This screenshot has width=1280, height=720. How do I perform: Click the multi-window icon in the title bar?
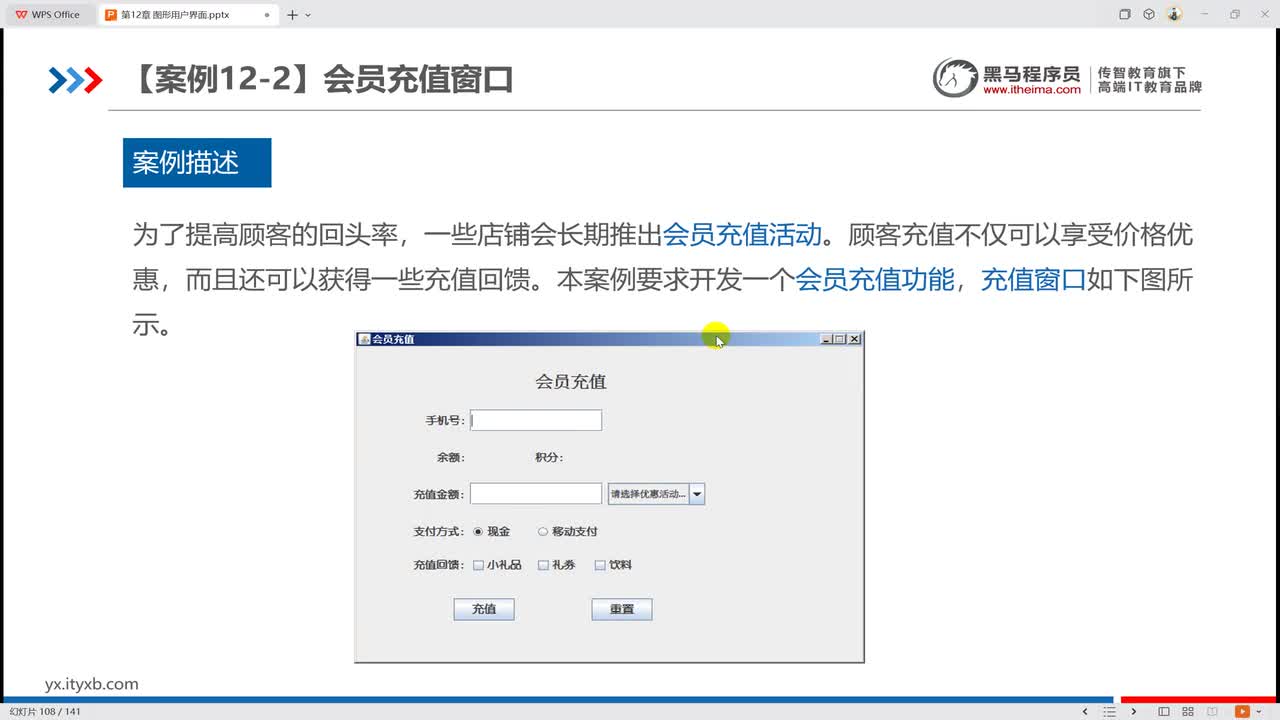tap(1124, 14)
